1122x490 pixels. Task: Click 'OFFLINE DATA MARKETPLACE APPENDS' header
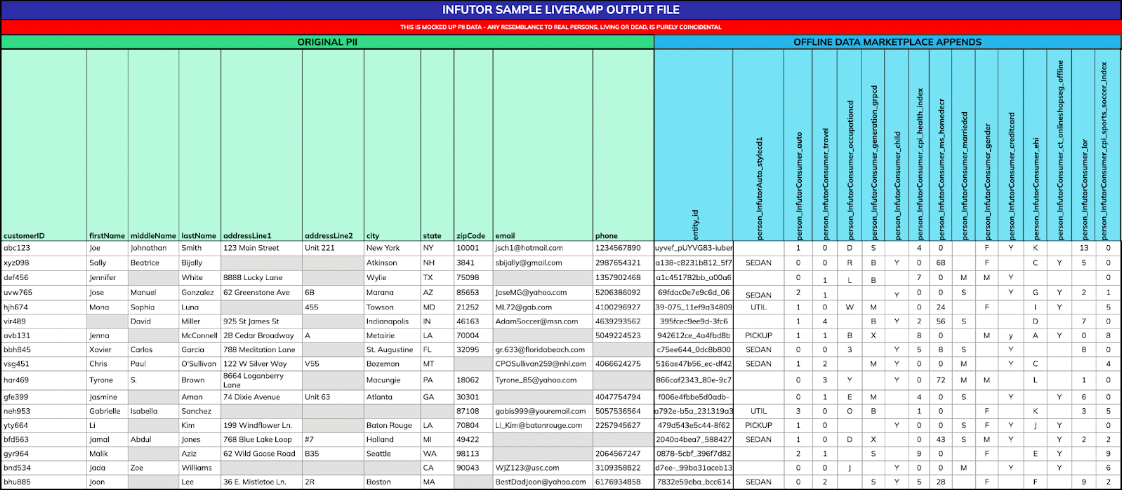tap(887, 42)
